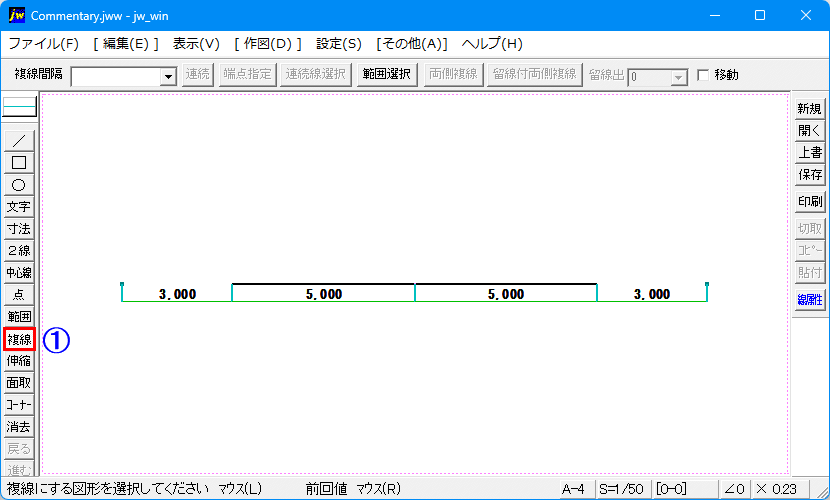Click the コピー copy button
This screenshot has width=830, height=500.
tap(809, 251)
